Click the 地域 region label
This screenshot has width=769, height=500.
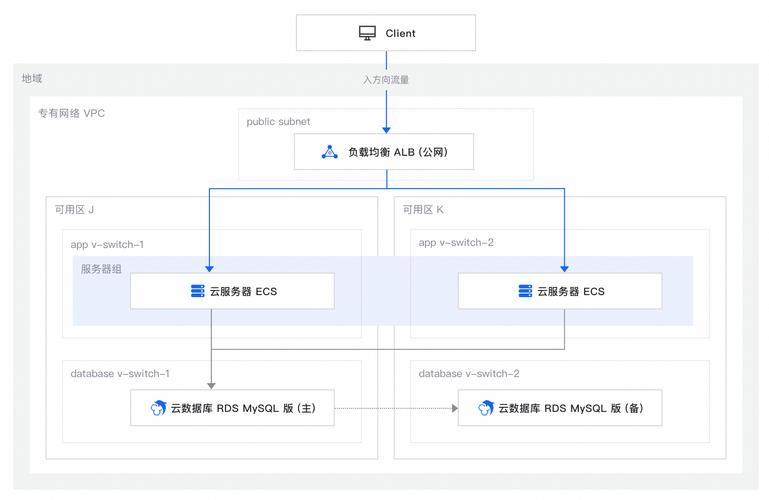(32, 78)
